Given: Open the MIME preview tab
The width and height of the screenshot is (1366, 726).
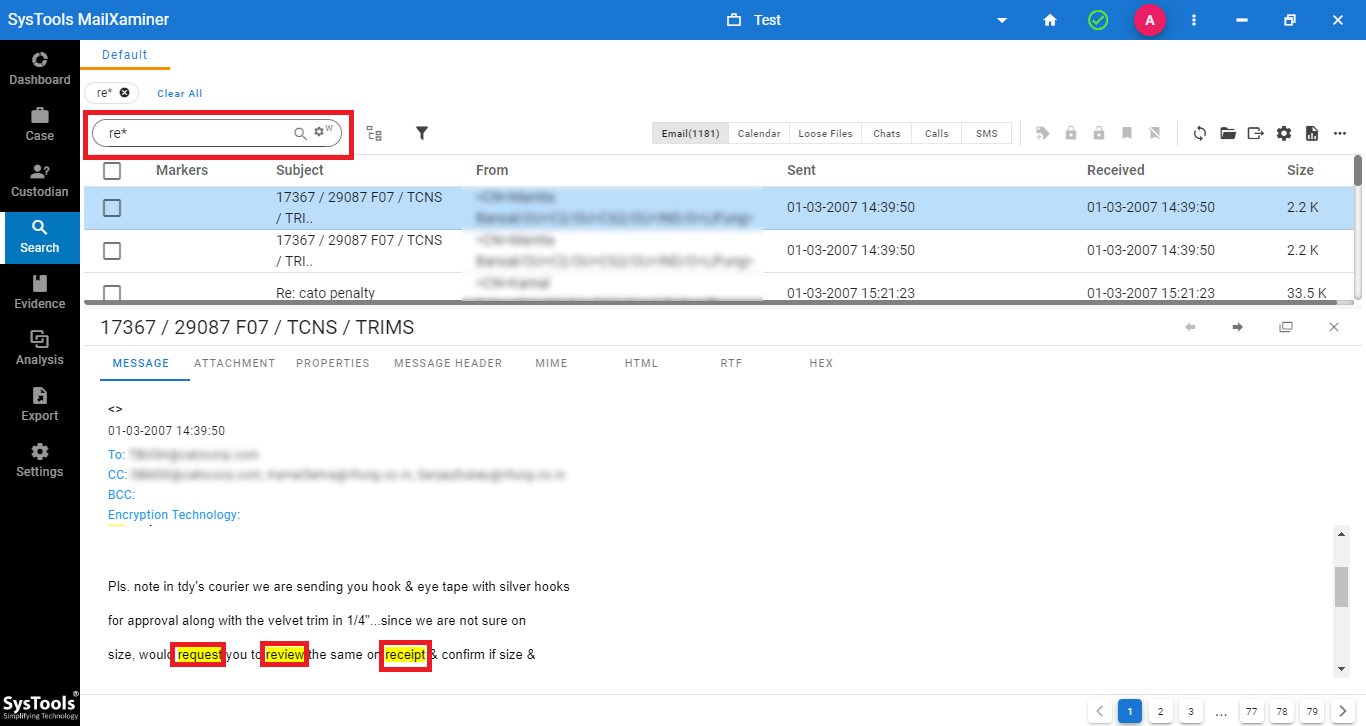Looking at the screenshot, I should point(551,363).
